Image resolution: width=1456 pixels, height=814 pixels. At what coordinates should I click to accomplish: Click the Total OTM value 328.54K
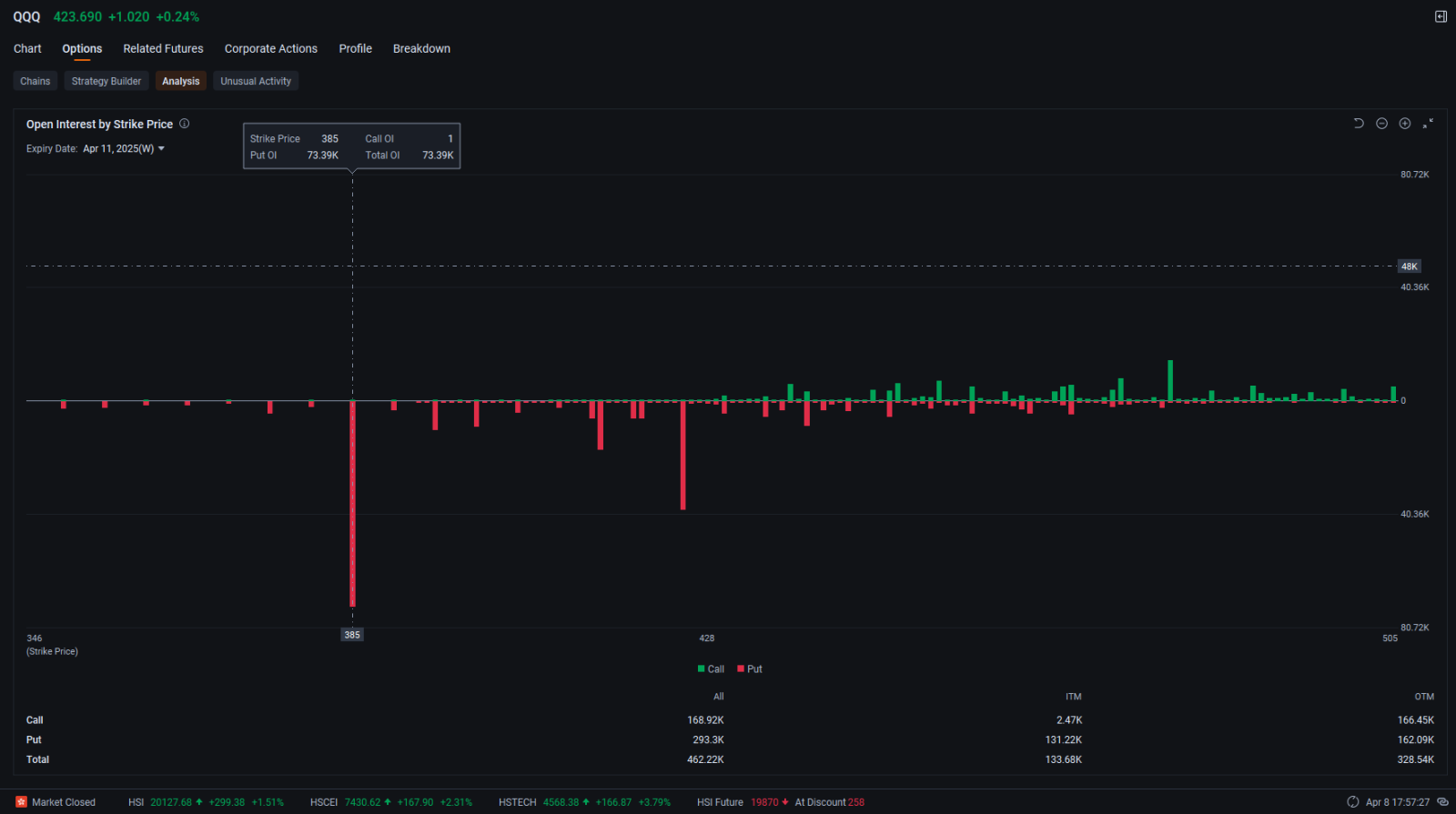(1416, 759)
